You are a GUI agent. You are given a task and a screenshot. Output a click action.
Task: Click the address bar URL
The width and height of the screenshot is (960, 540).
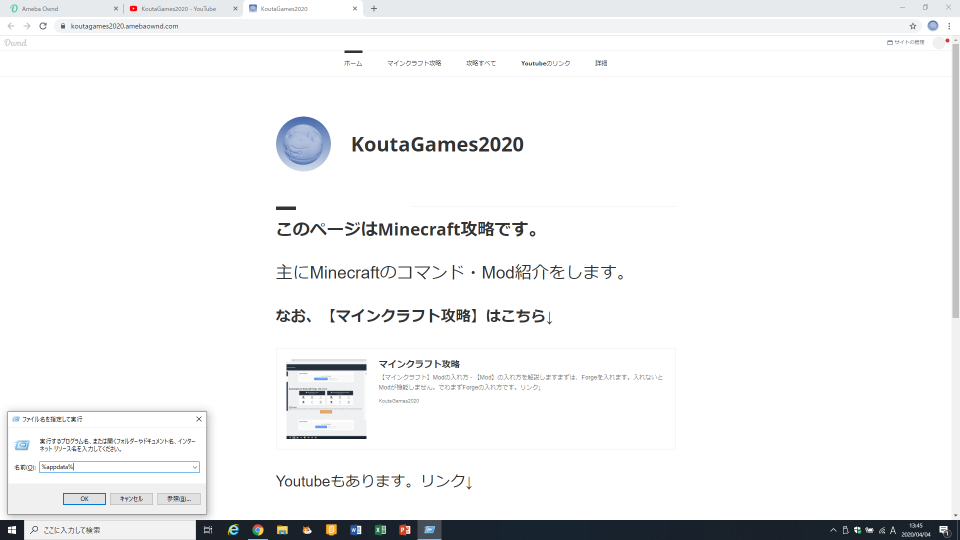[124, 26]
